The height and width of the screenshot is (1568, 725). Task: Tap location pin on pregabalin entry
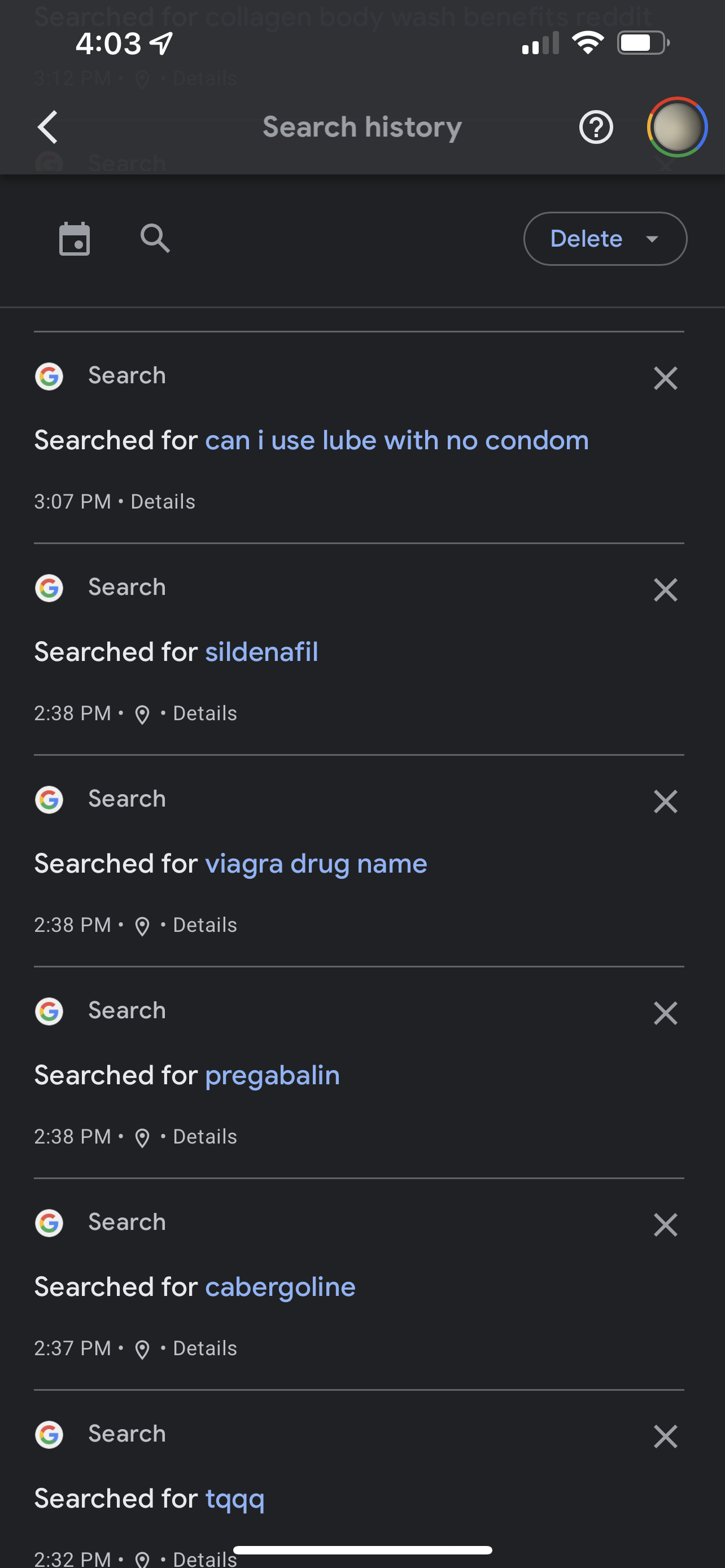tap(142, 1138)
